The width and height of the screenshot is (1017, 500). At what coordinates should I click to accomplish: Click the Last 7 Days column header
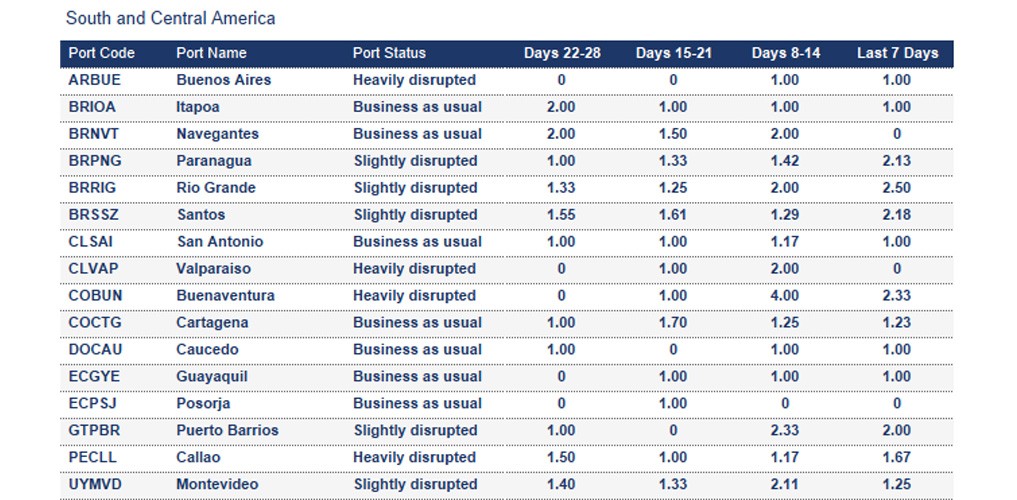(897, 53)
